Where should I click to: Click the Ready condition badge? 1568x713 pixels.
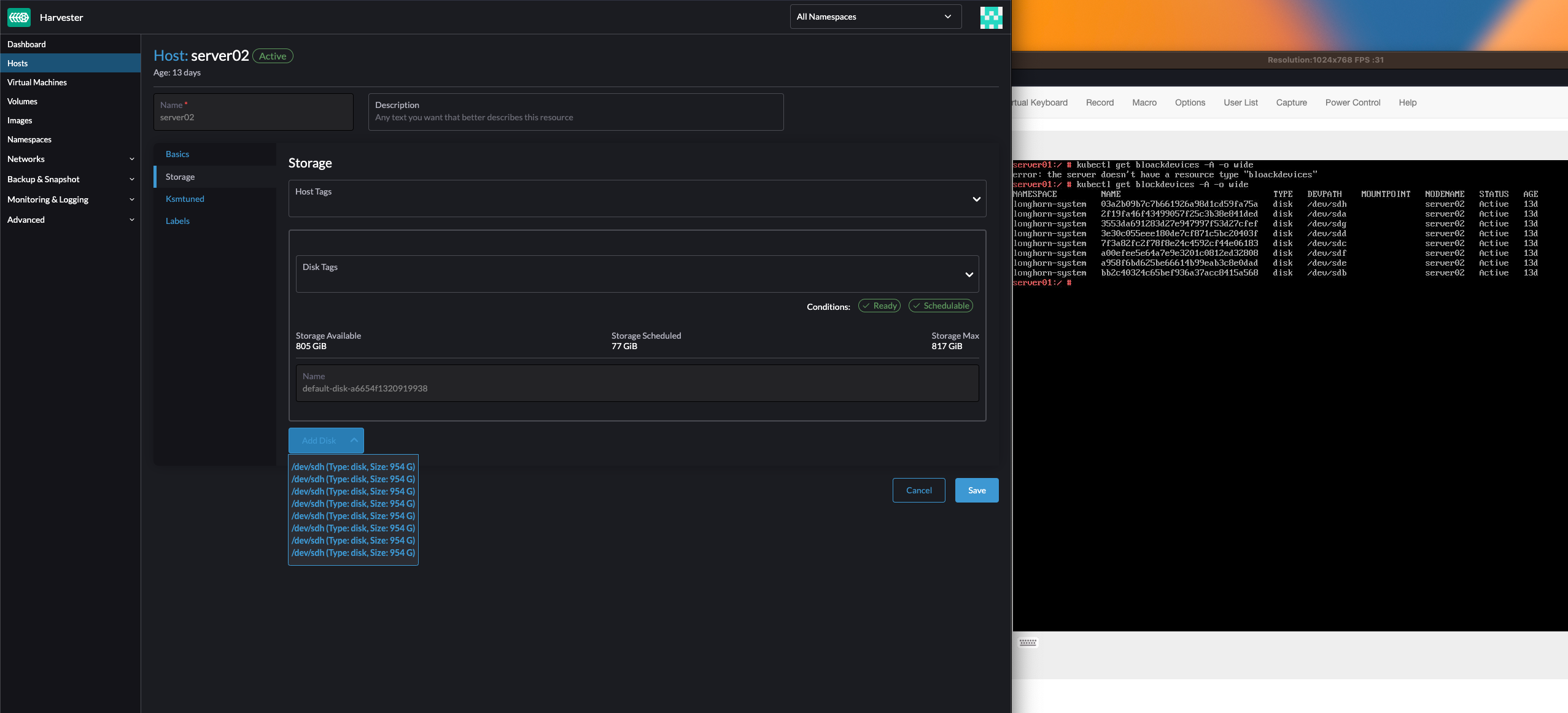click(879, 306)
